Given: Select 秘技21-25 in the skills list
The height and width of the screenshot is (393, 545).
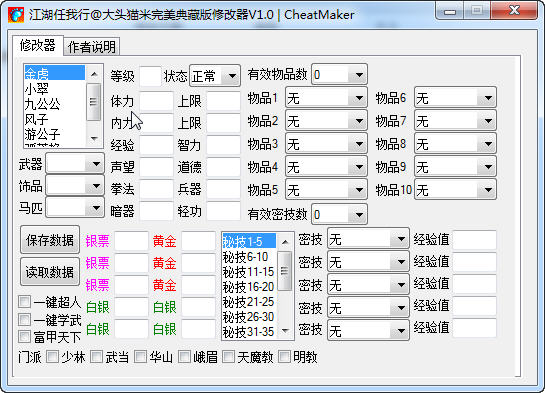Looking at the screenshot, I should 249,302.
